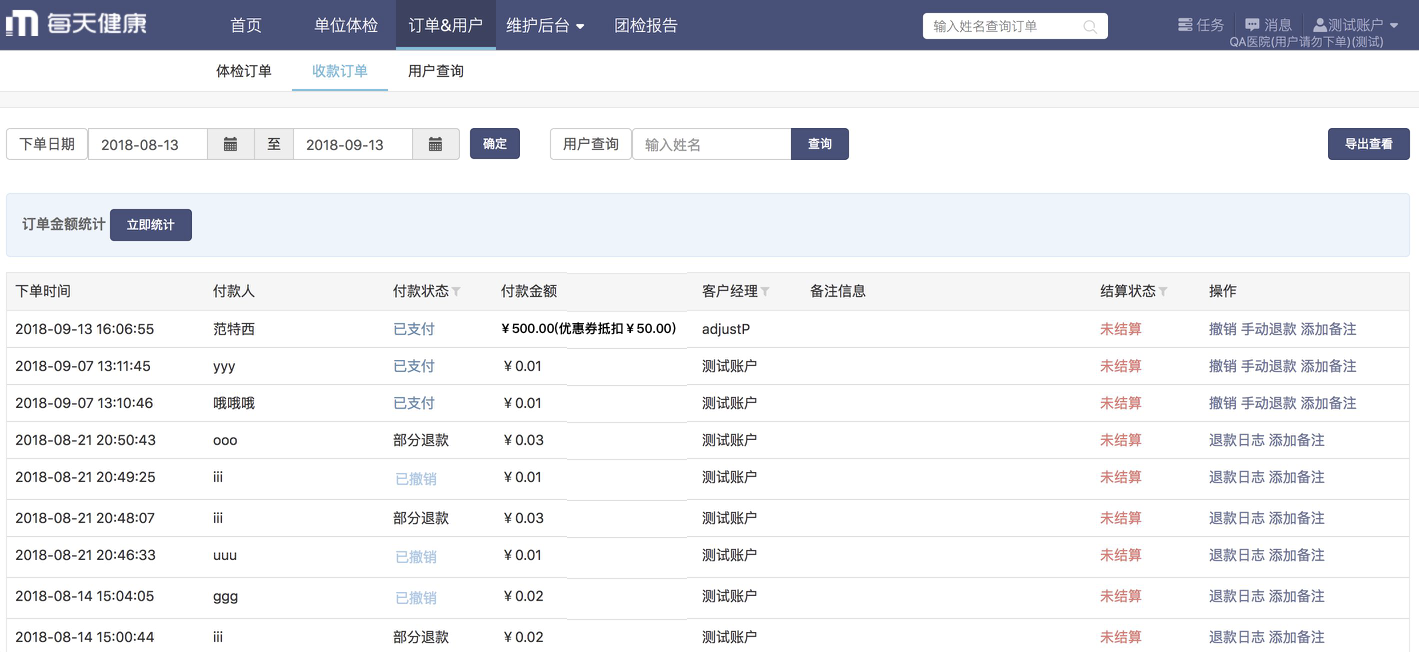Open 退款日志 for the 20:49:25 order
Image resolution: width=1419 pixels, height=653 pixels.
[1237, 477]
